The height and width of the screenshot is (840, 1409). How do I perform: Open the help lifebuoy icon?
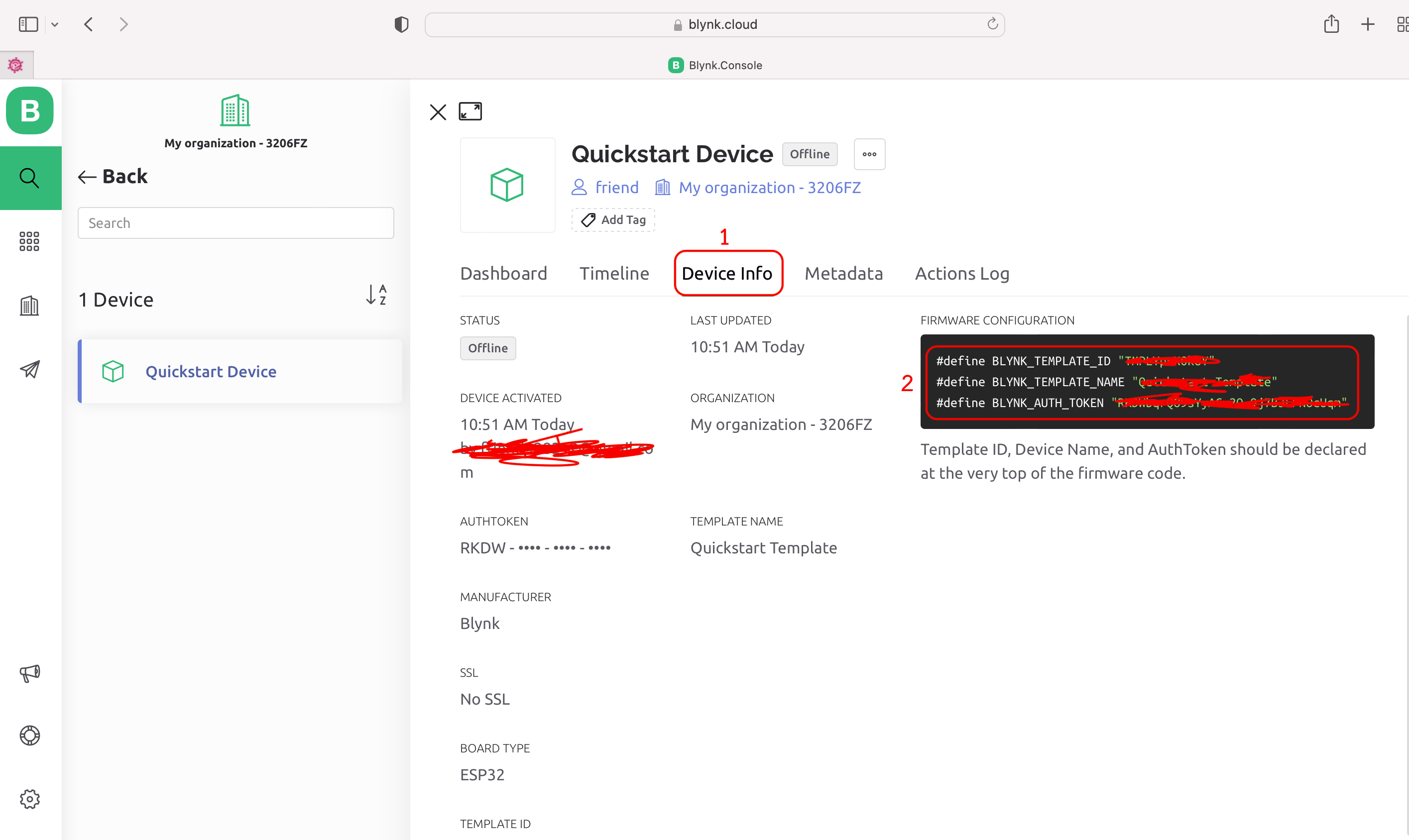click(29, 735)
